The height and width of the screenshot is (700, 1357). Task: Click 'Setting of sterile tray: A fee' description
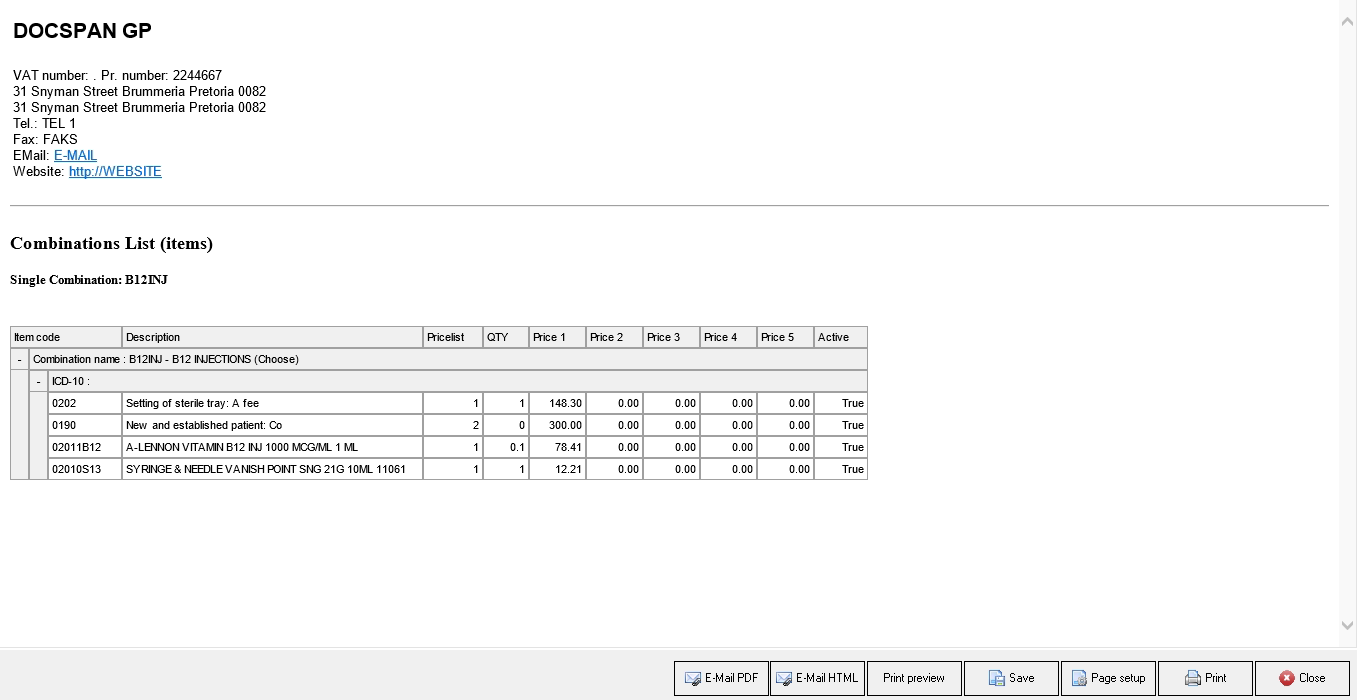272,403
